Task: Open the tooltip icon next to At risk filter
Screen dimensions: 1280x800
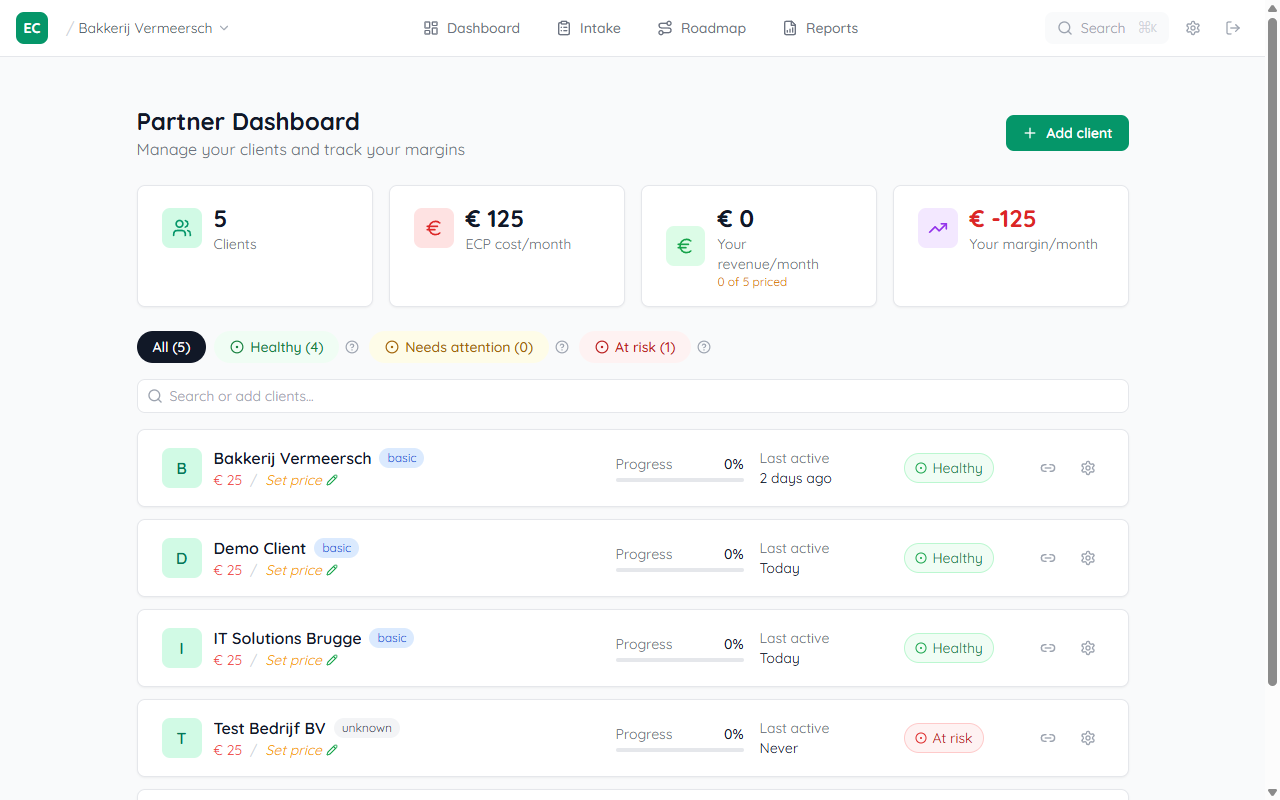Action: click(x=704, y=347)
